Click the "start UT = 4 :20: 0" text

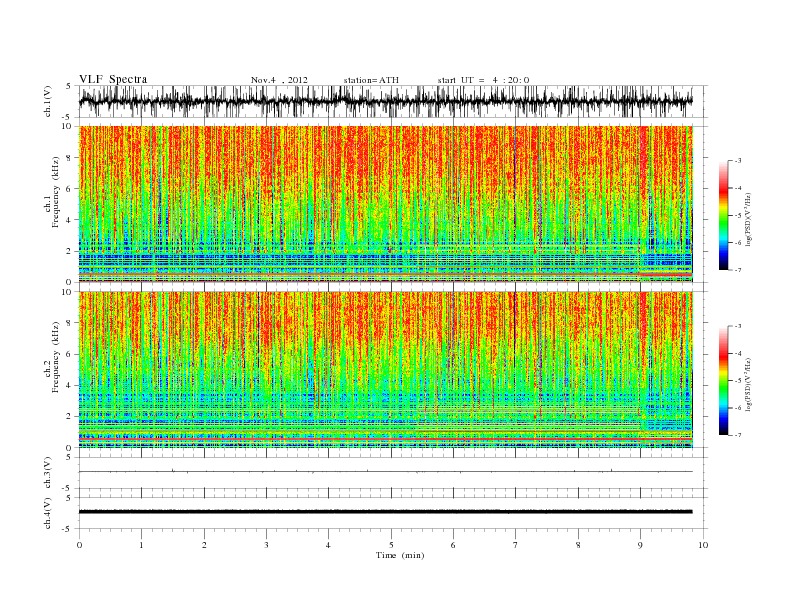coord(483,80)
